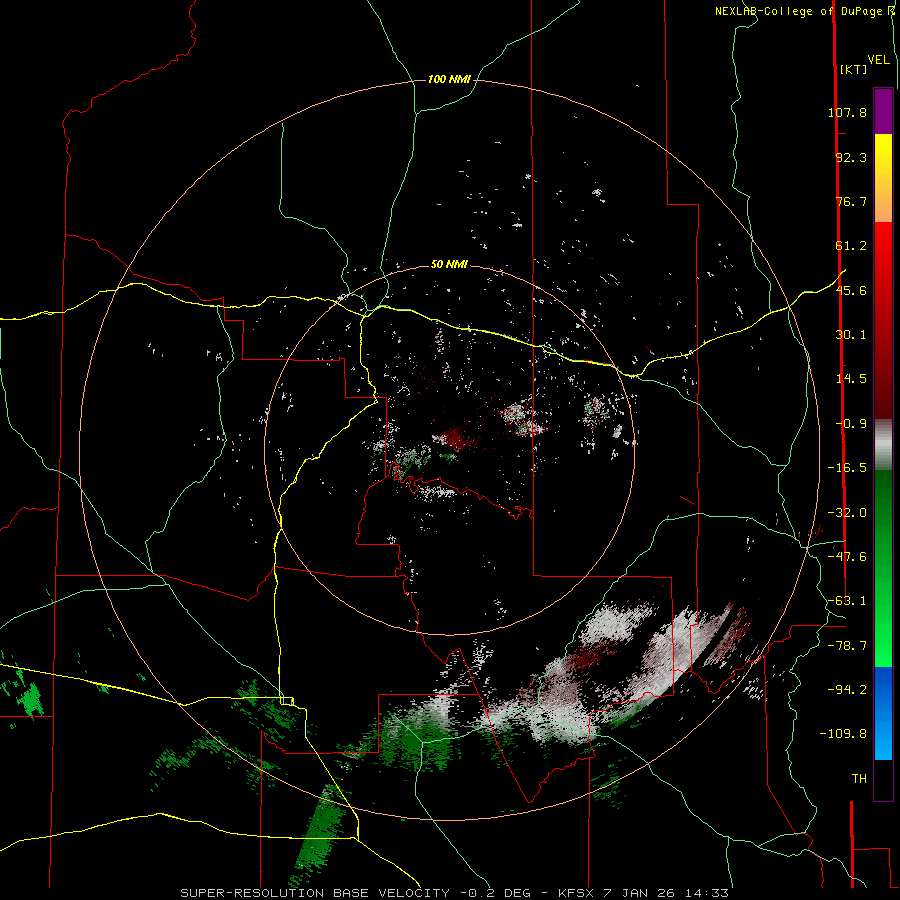Click the 61.2 legend value
Viewport: 900px width, 900px height.
pyautogui.click(x=851, y=246)
